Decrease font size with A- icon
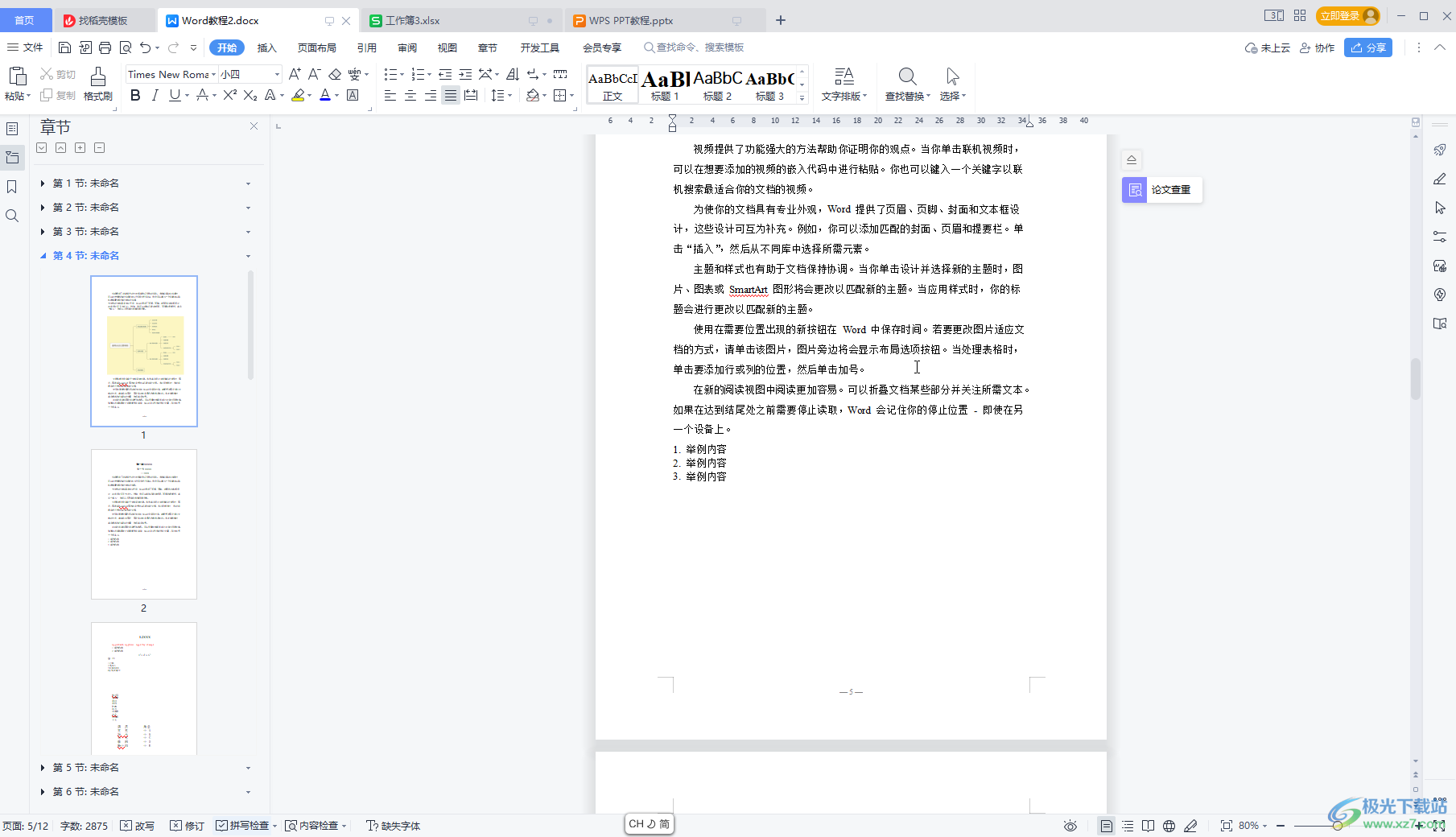 [315, 74]
